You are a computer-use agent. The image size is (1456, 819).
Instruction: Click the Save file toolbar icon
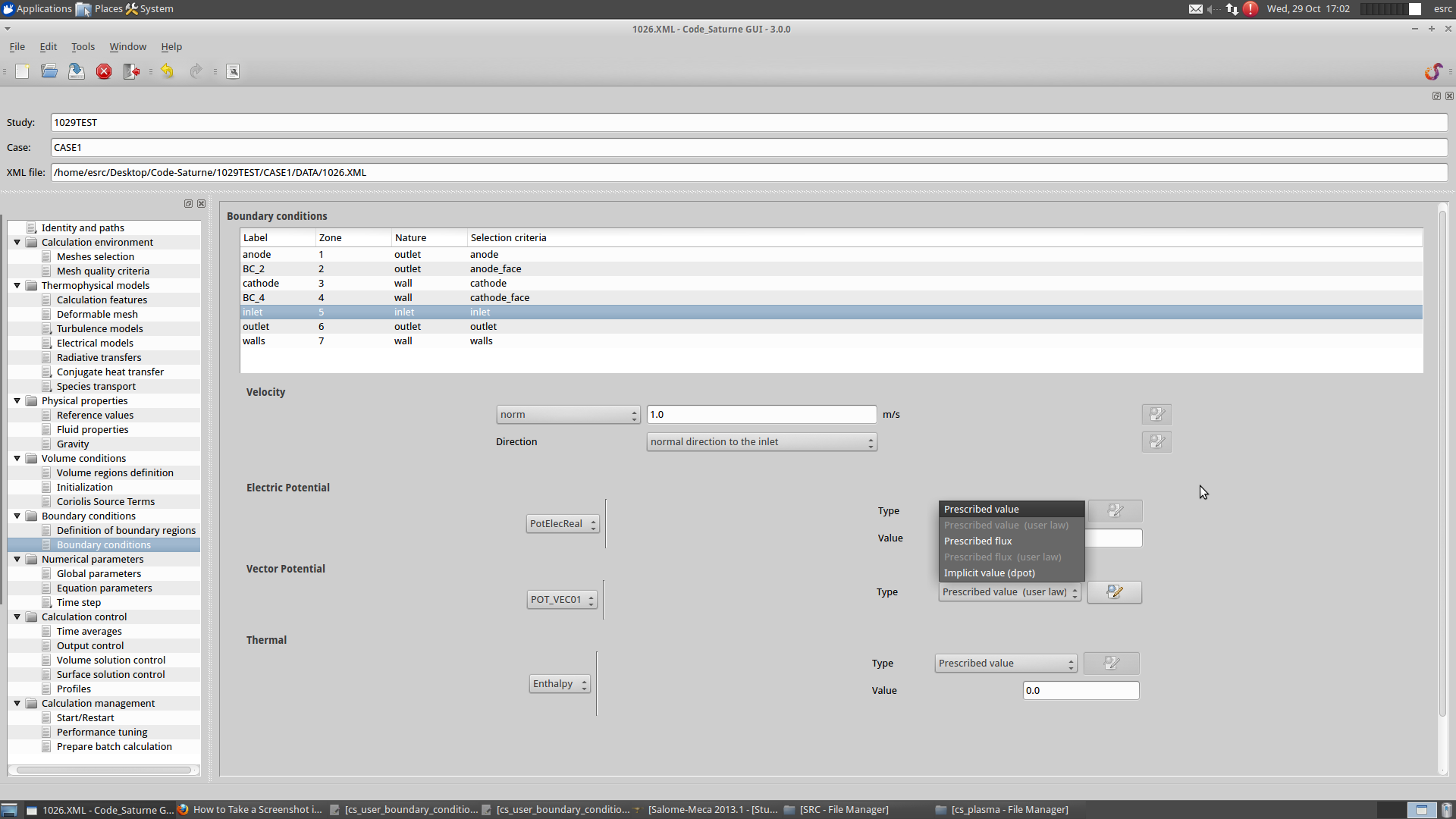77,71
